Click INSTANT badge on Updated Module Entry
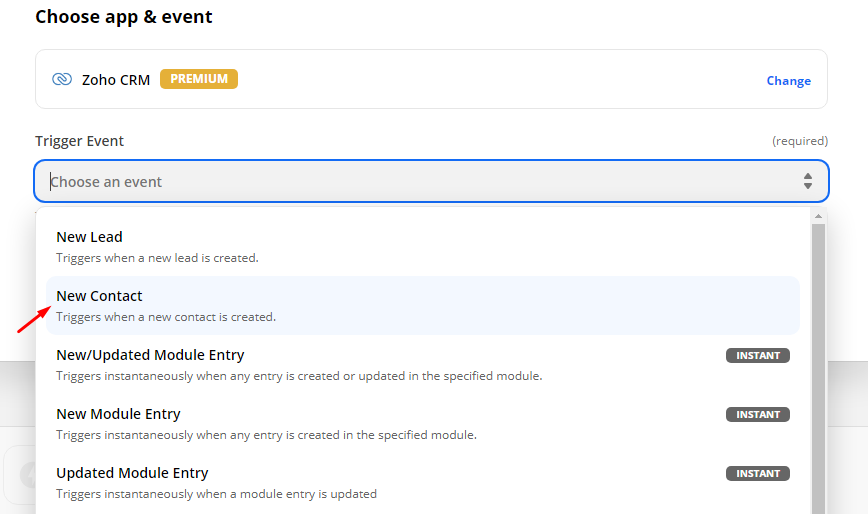 758,473
